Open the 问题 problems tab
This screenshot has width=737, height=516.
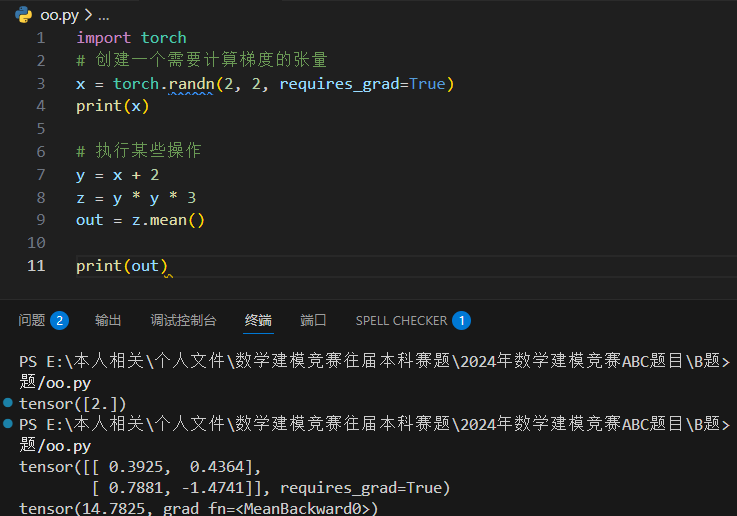coord(31,321)
